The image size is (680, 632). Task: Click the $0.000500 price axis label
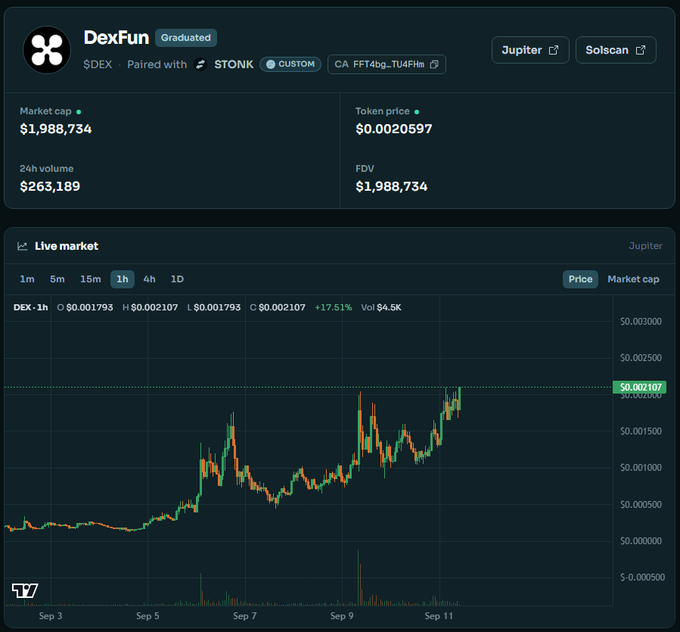(641, 504)
